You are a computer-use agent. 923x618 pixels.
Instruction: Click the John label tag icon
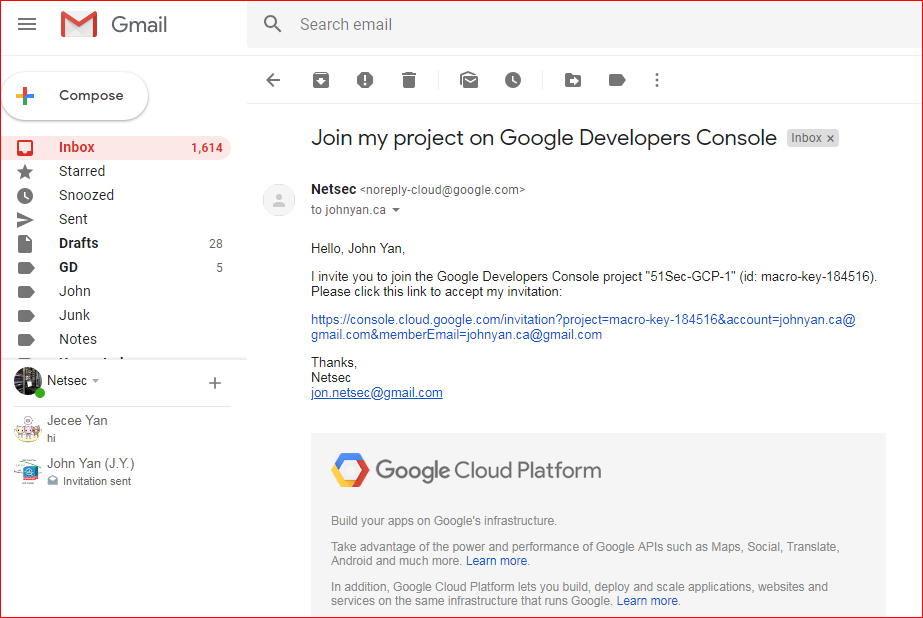(x=26, y=292)
